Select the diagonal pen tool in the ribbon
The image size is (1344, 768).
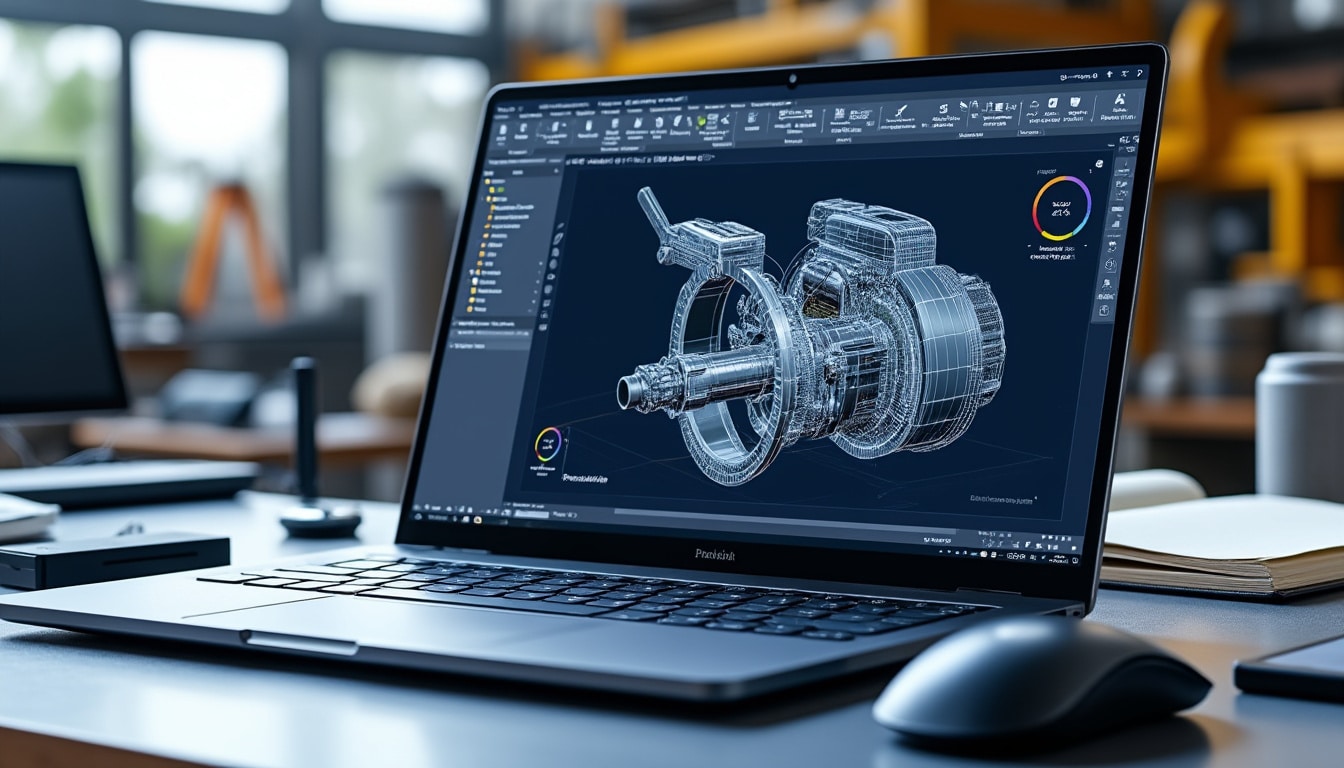pos(900,110)
